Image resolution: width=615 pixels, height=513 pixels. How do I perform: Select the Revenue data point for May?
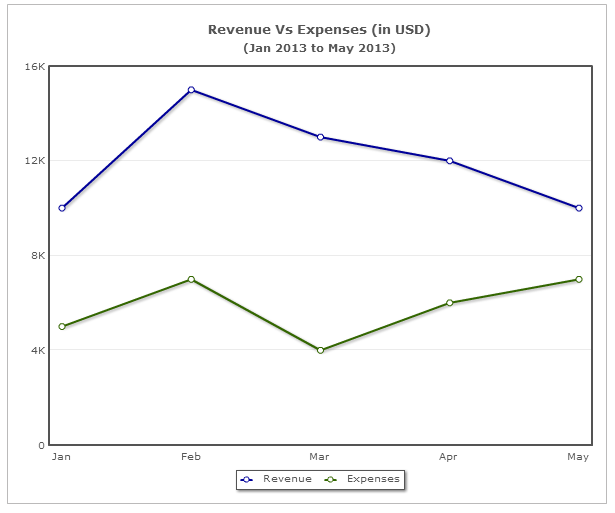(x=578, y=208)
